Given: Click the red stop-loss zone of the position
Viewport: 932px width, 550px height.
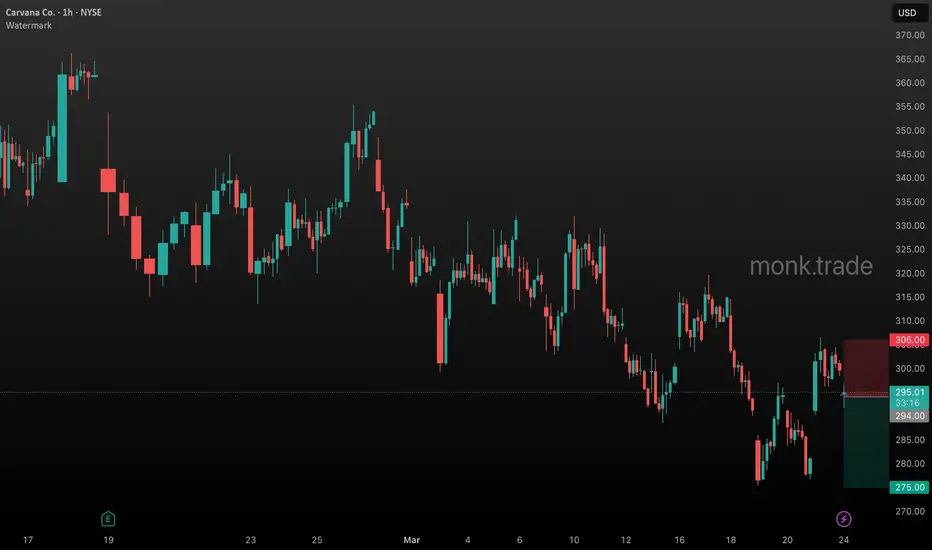Looking at the screenshot, I should (866, 366).
